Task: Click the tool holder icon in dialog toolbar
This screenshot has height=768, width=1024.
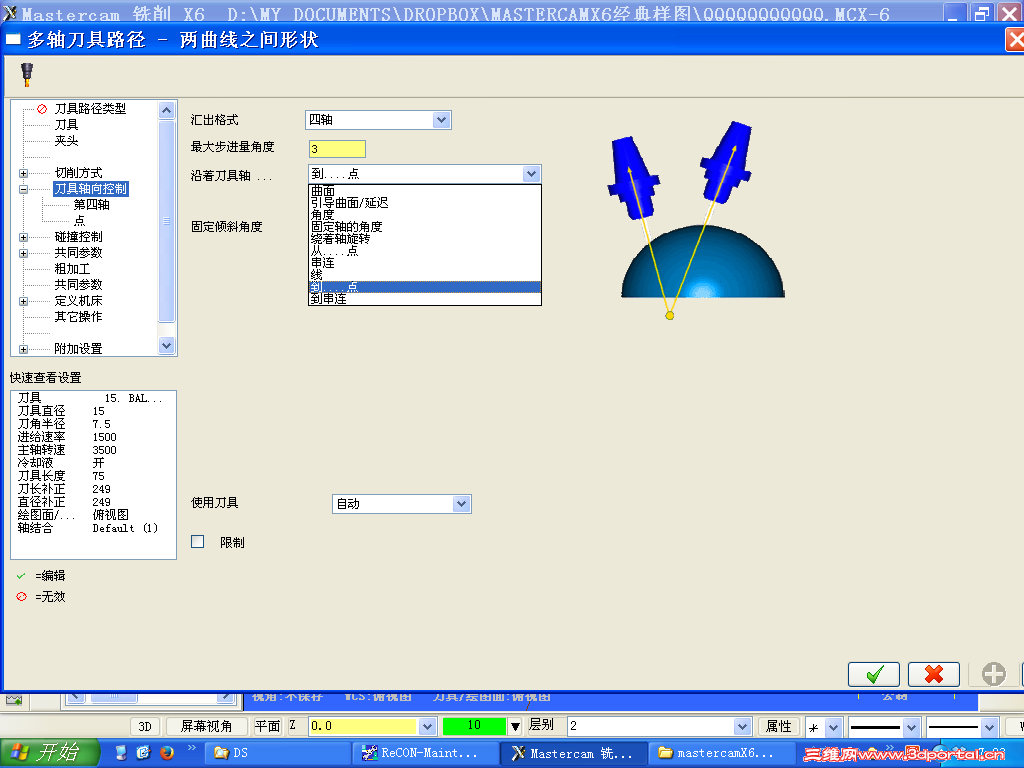Action: (27, 74)
